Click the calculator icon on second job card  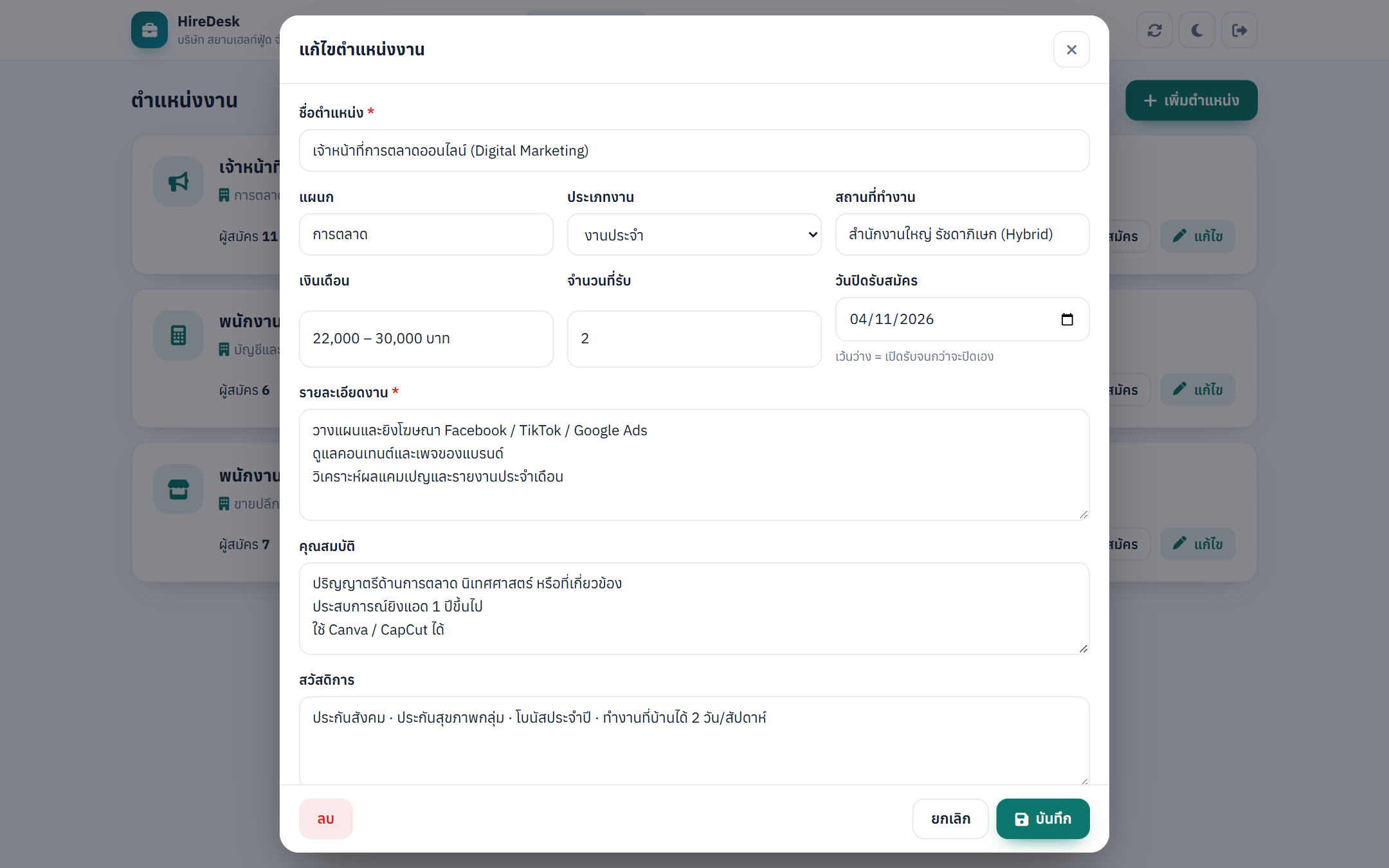[x=179, y=335]
